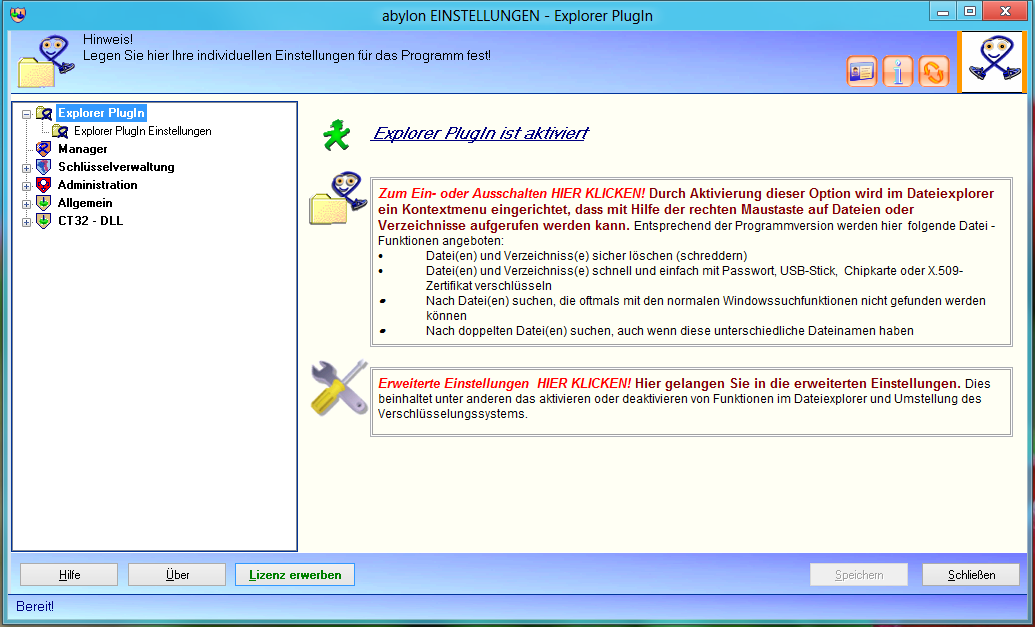
Task: Collapse the Explorer PlugIn tree node
Action: click(x=26, y=114)
